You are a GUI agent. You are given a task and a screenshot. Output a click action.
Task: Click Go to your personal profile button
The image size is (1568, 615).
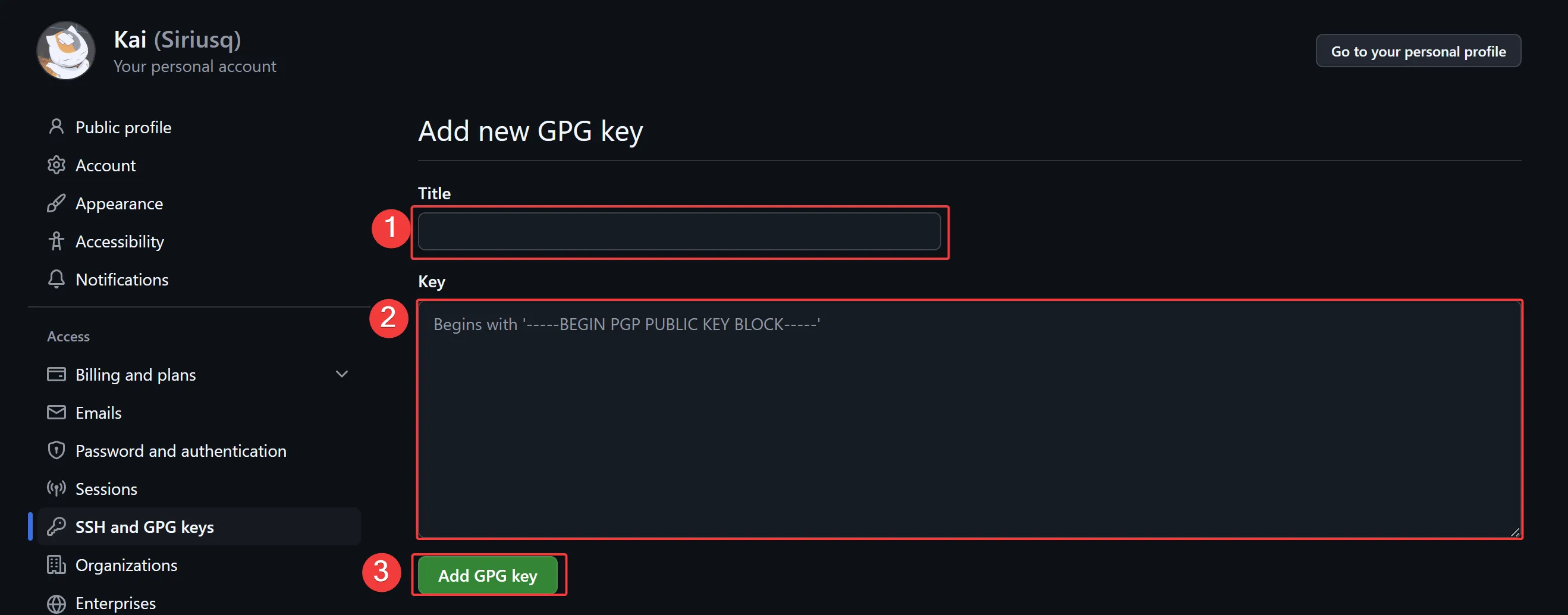point(1418,51)
